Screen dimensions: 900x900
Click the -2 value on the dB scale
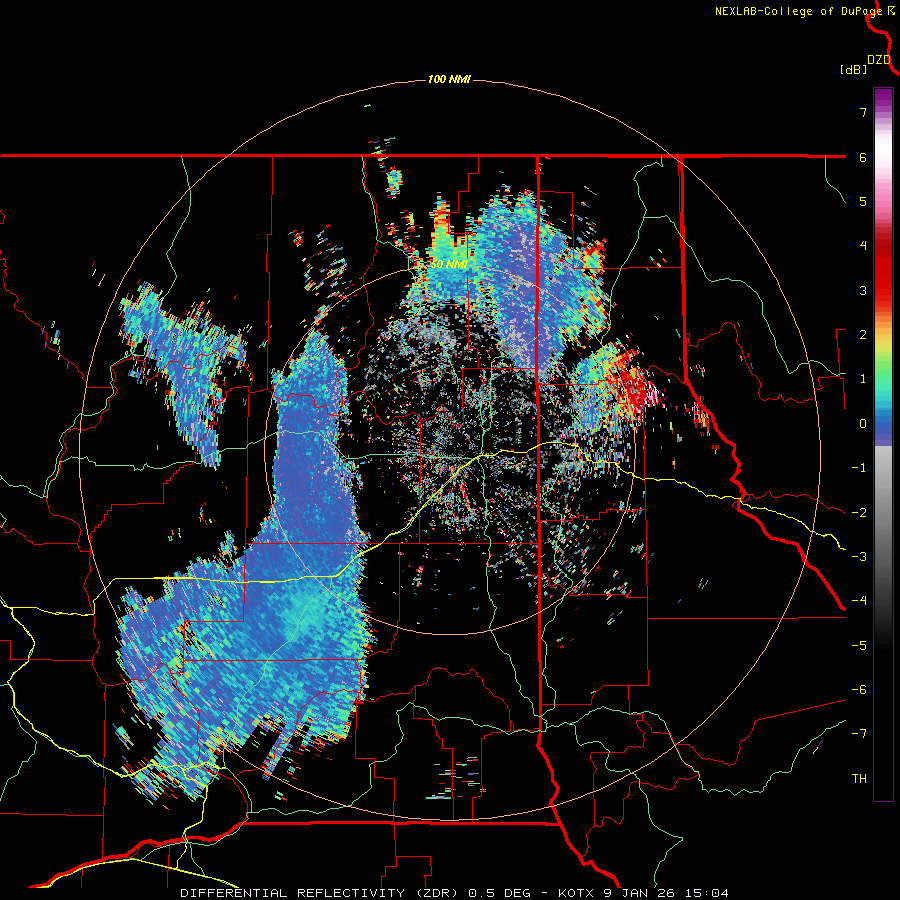pos(859,513)
